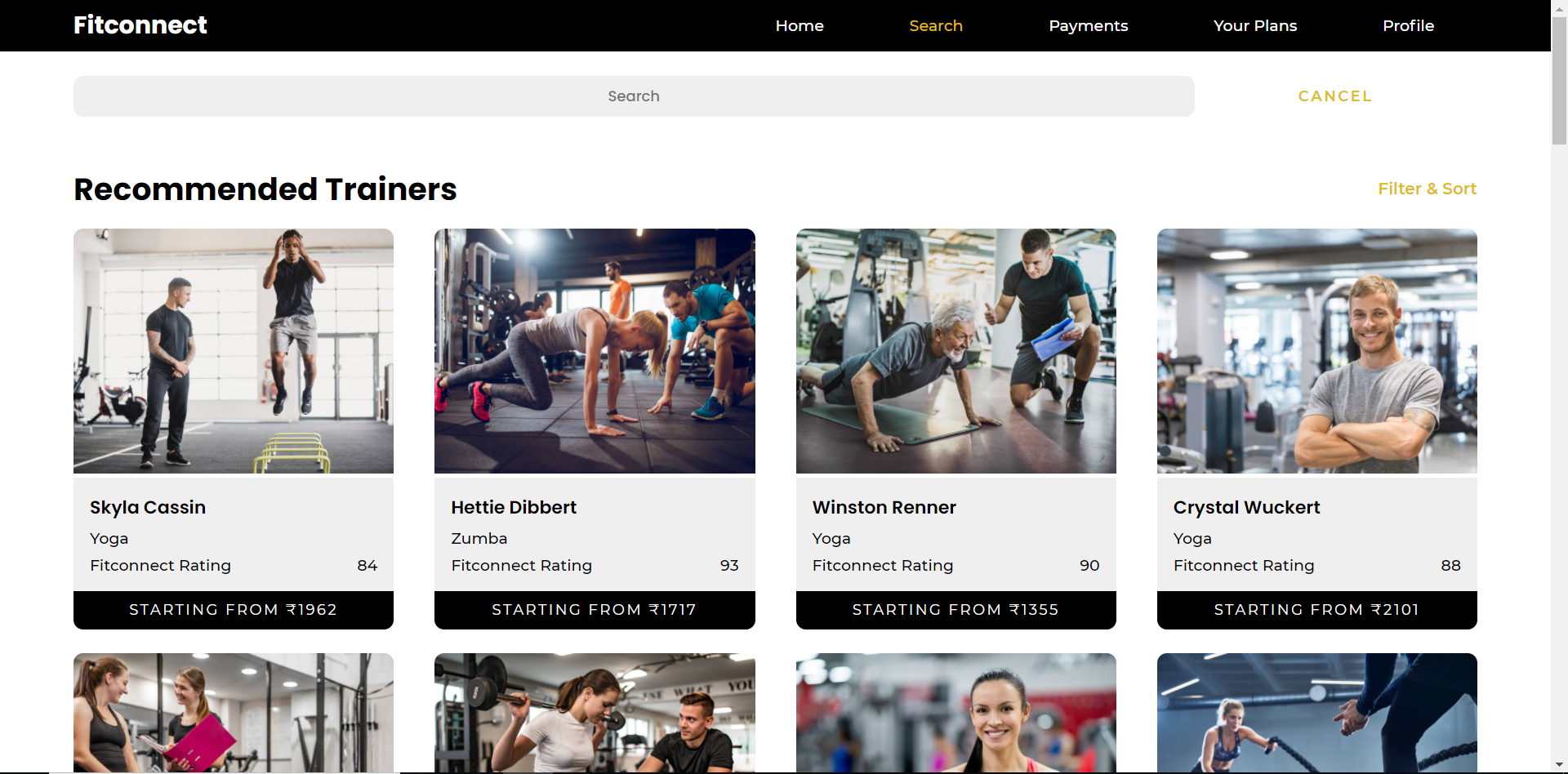This screenshot has width=1568, height=774.
Task: Open the Home nav item
Action: pyautogui.click(x=800, y=25)
